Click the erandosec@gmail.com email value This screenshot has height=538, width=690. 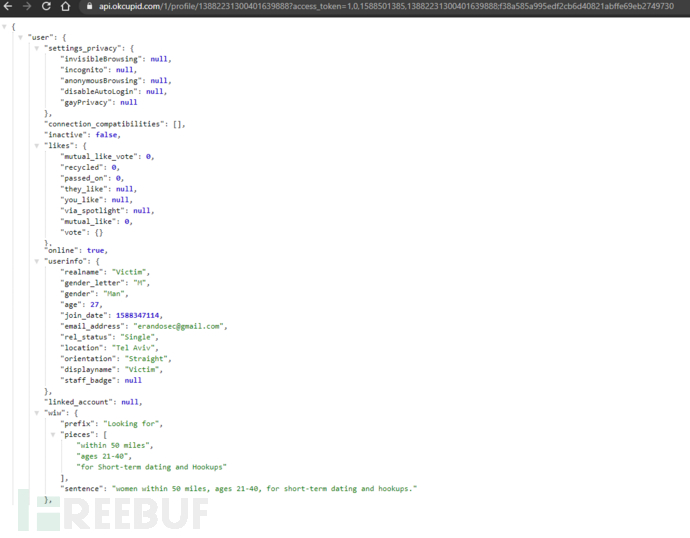tap(179, 326)
